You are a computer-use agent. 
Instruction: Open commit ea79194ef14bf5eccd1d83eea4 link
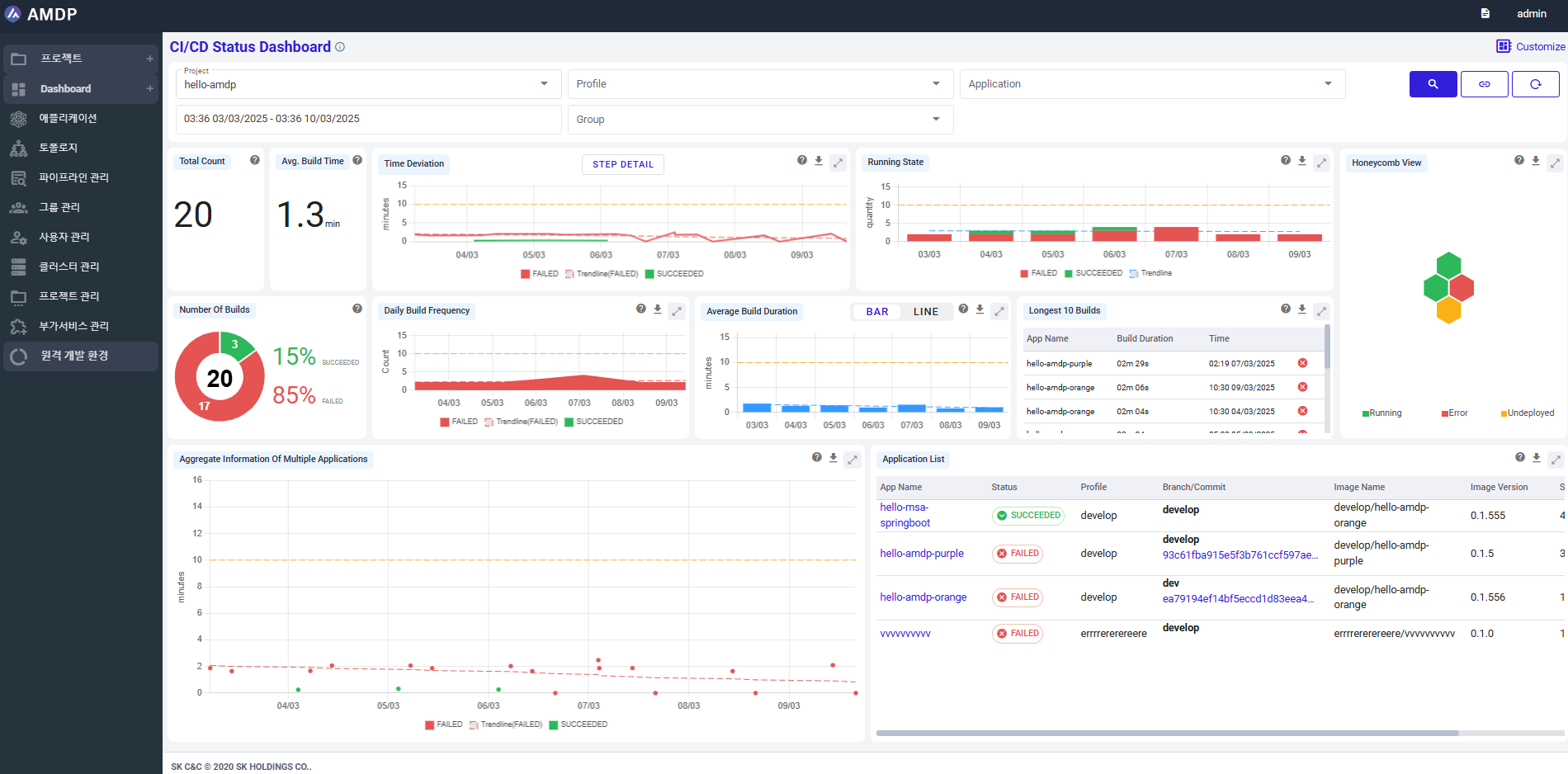[1239, 599]
